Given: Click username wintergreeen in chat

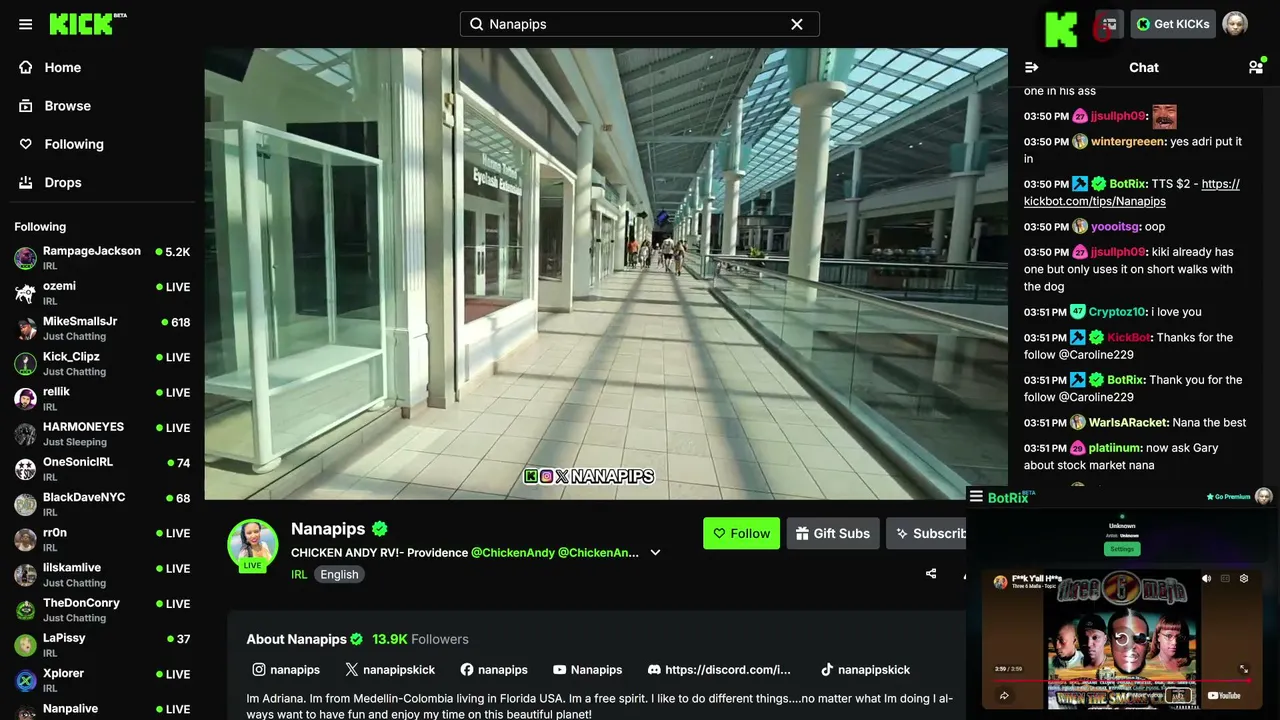Looking at the screenshot, I should [1128, 142].
